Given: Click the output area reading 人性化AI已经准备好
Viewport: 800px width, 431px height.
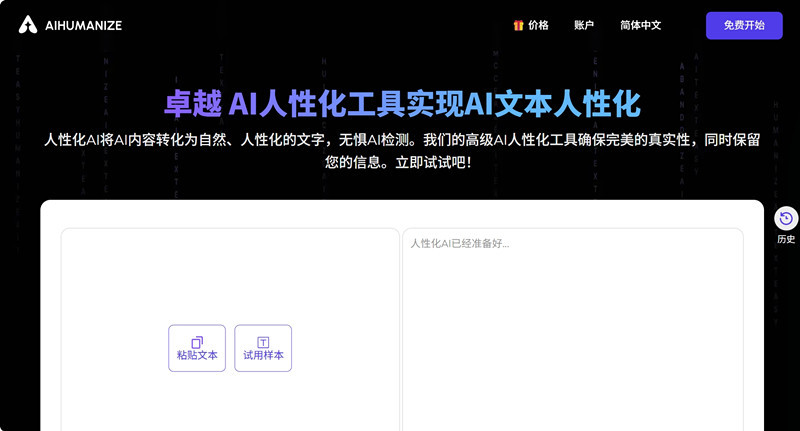Looking at the screenshot, I should [x=573, y=329].
